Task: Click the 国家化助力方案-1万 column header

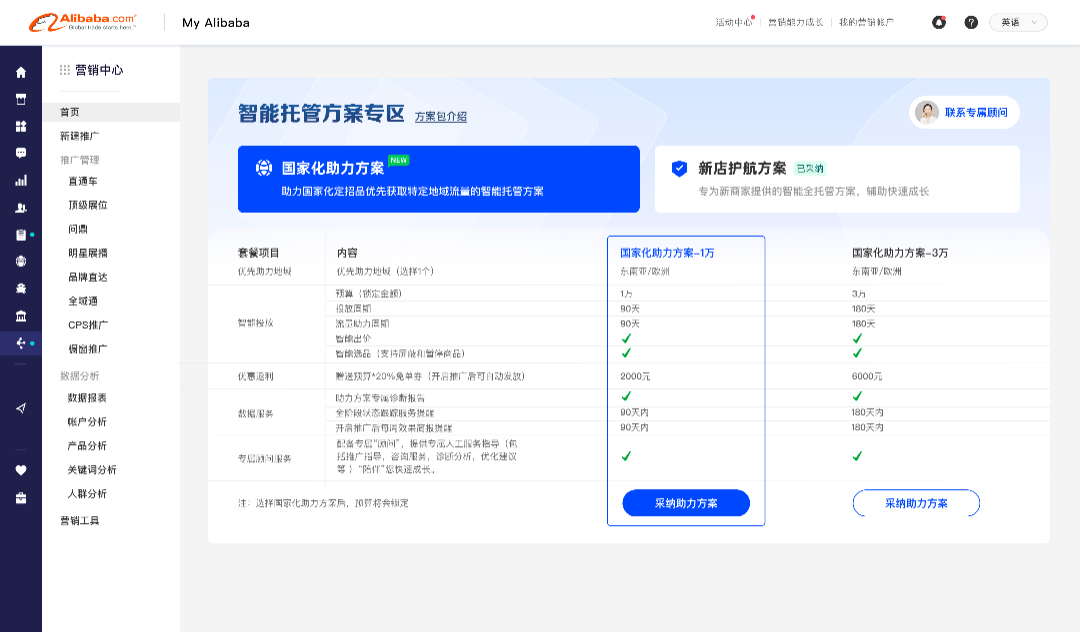Action: [x=667, y=253]
